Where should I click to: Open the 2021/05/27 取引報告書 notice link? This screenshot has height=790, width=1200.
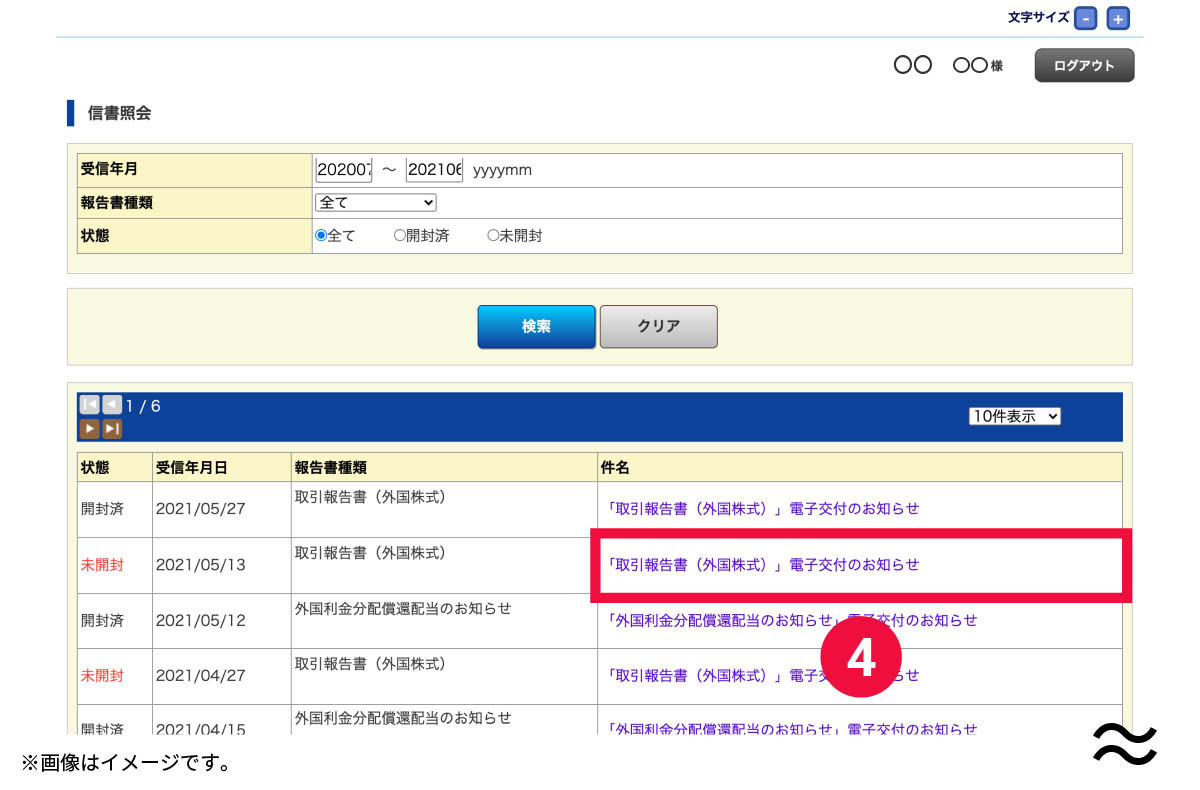(x=763, y=508)
